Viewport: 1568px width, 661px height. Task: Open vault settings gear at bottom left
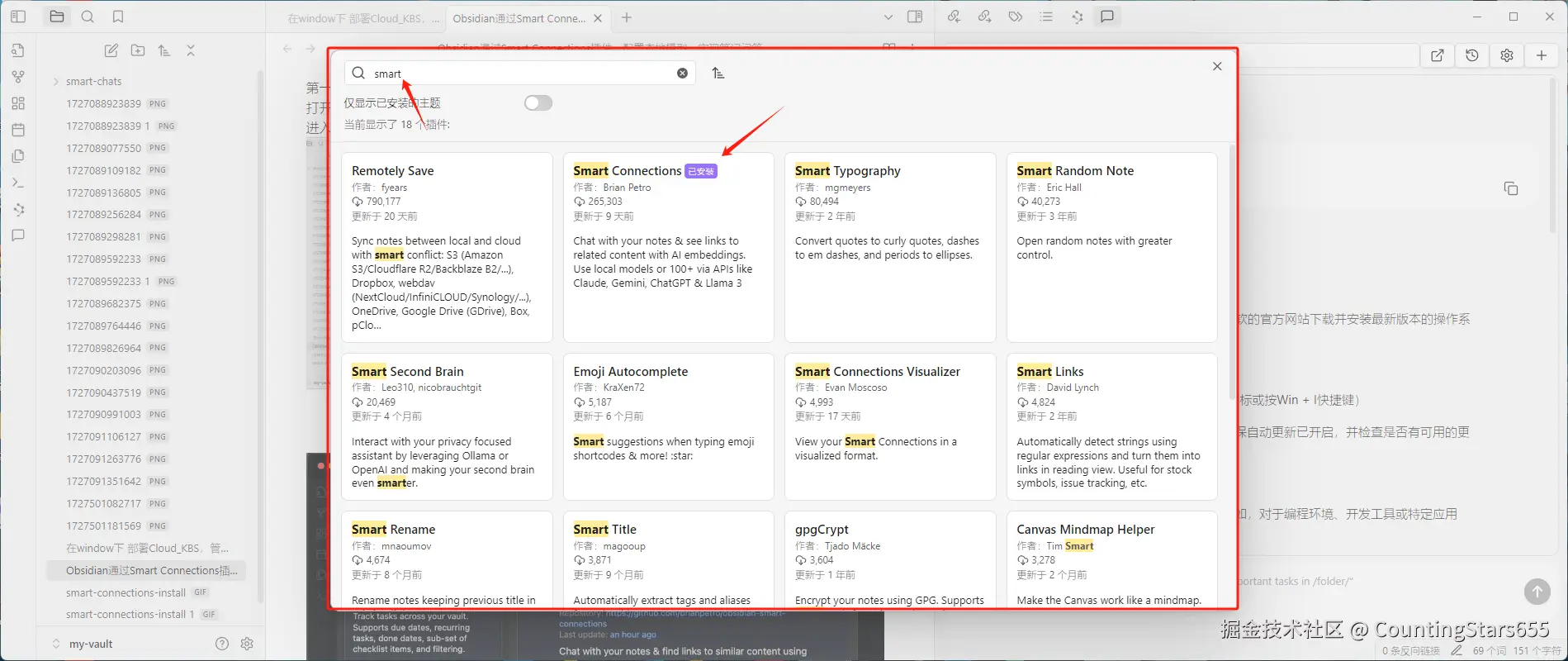(x=247, y=644)
